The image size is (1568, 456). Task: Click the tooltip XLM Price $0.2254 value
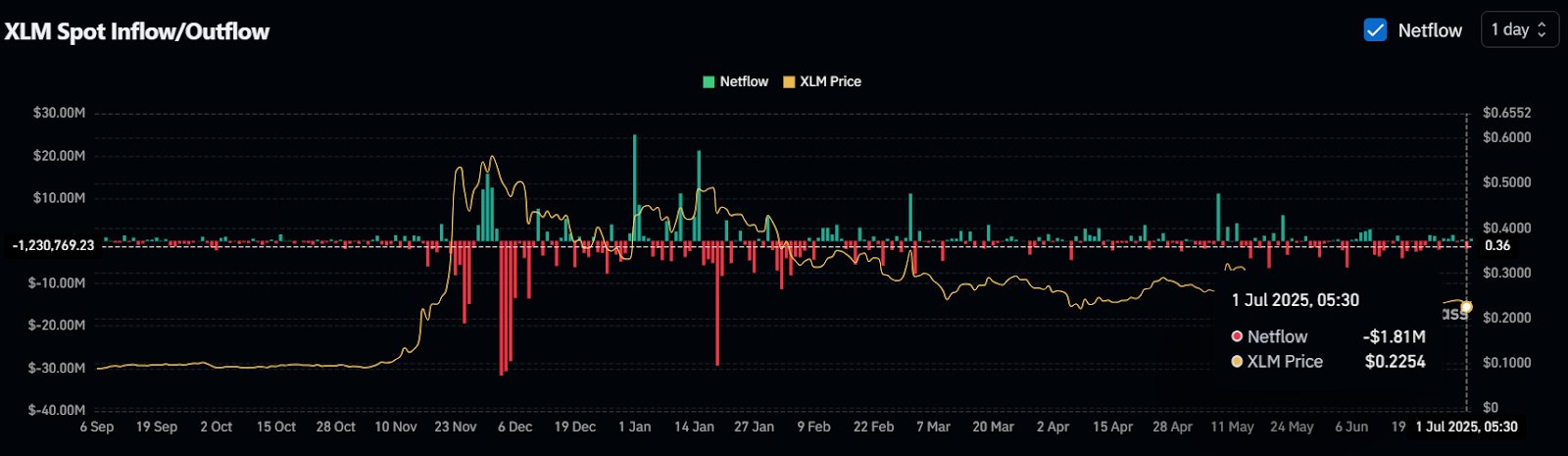[x=1396, y=362]
